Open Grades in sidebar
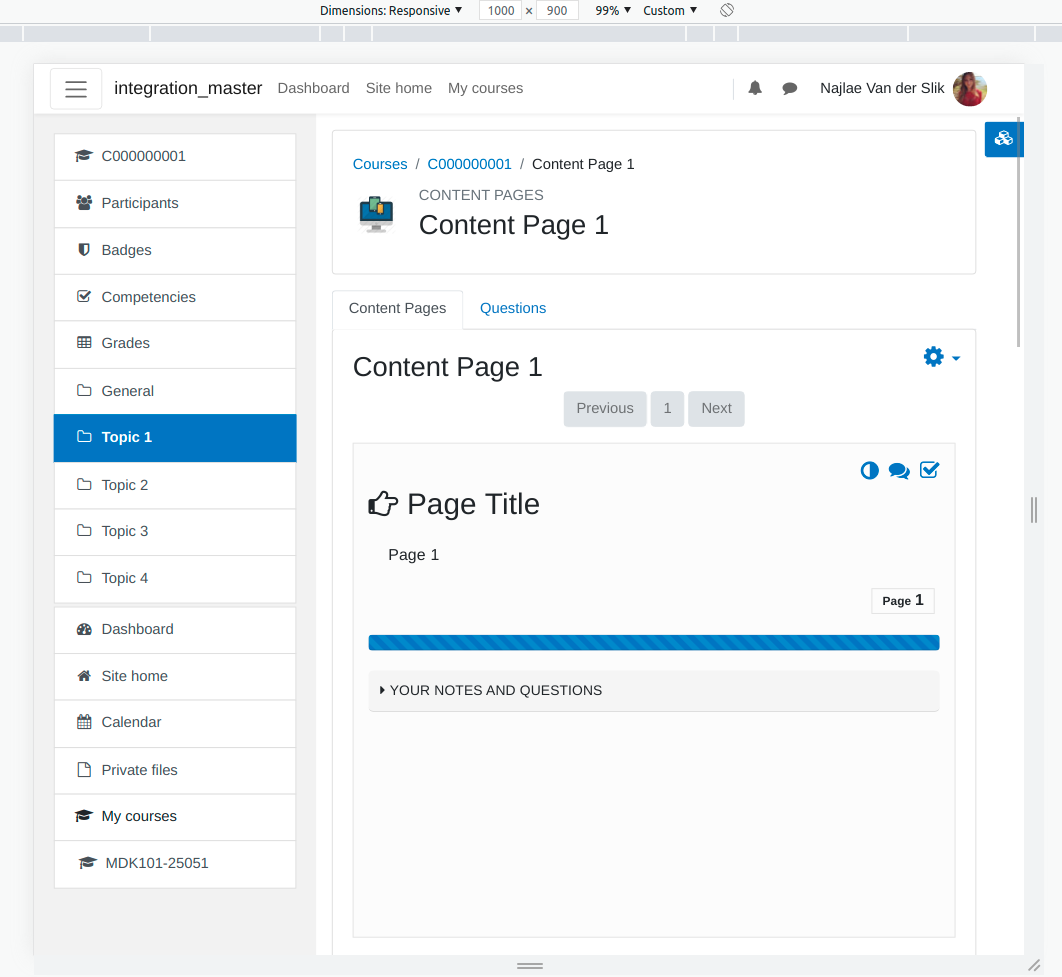 [175, 343]
